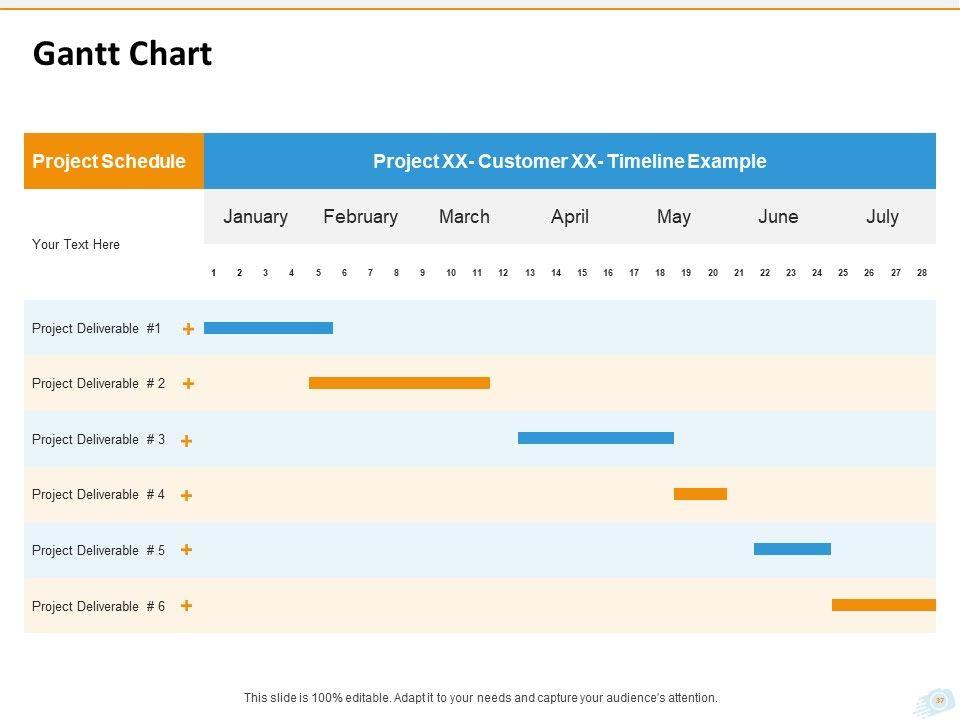Select the blue Deliverable #5 Gantt bar

pyautogui.click(x=792, y=549)
